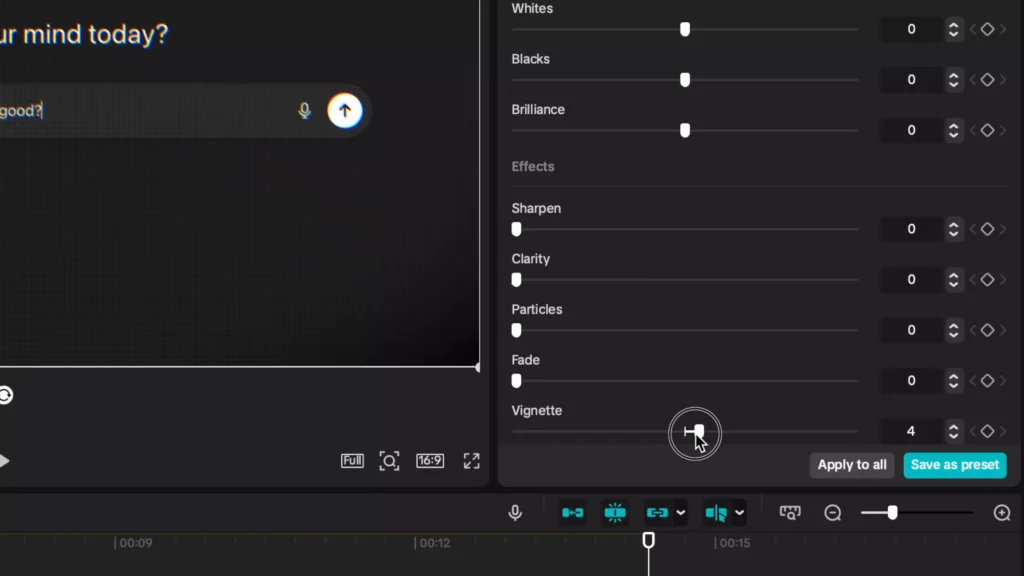Click the Clarity slider track
1024x576 pixels.
click(684, 280)
